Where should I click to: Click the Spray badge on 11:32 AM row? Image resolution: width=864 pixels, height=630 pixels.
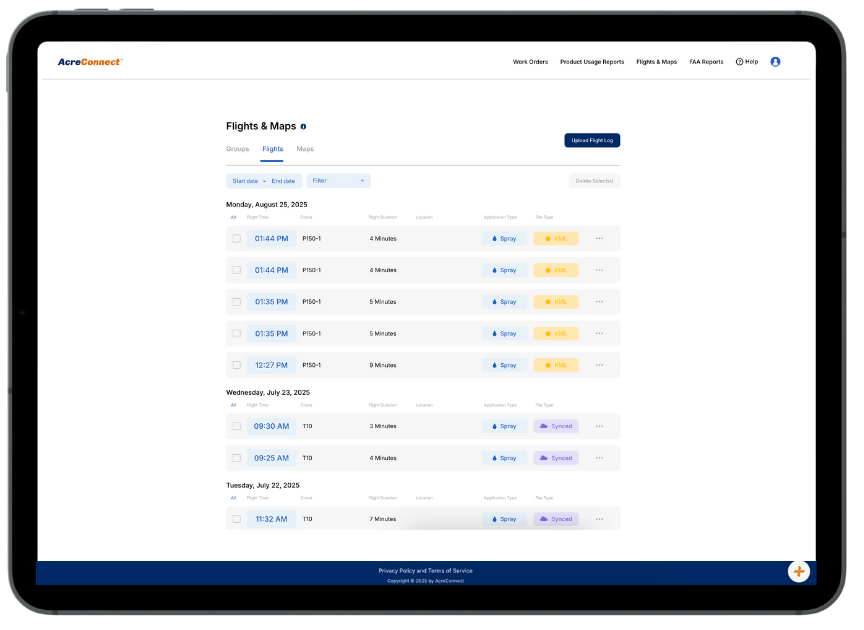(x=504, y=519)
